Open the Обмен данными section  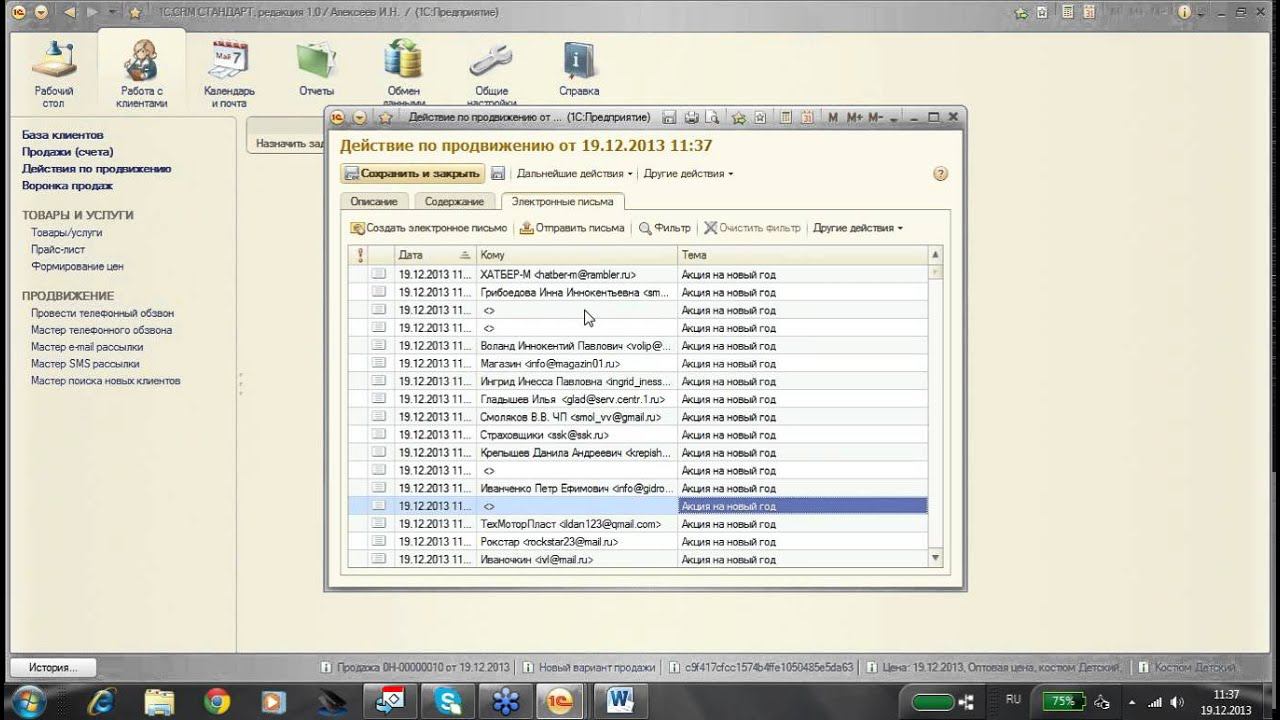(404, 72)
